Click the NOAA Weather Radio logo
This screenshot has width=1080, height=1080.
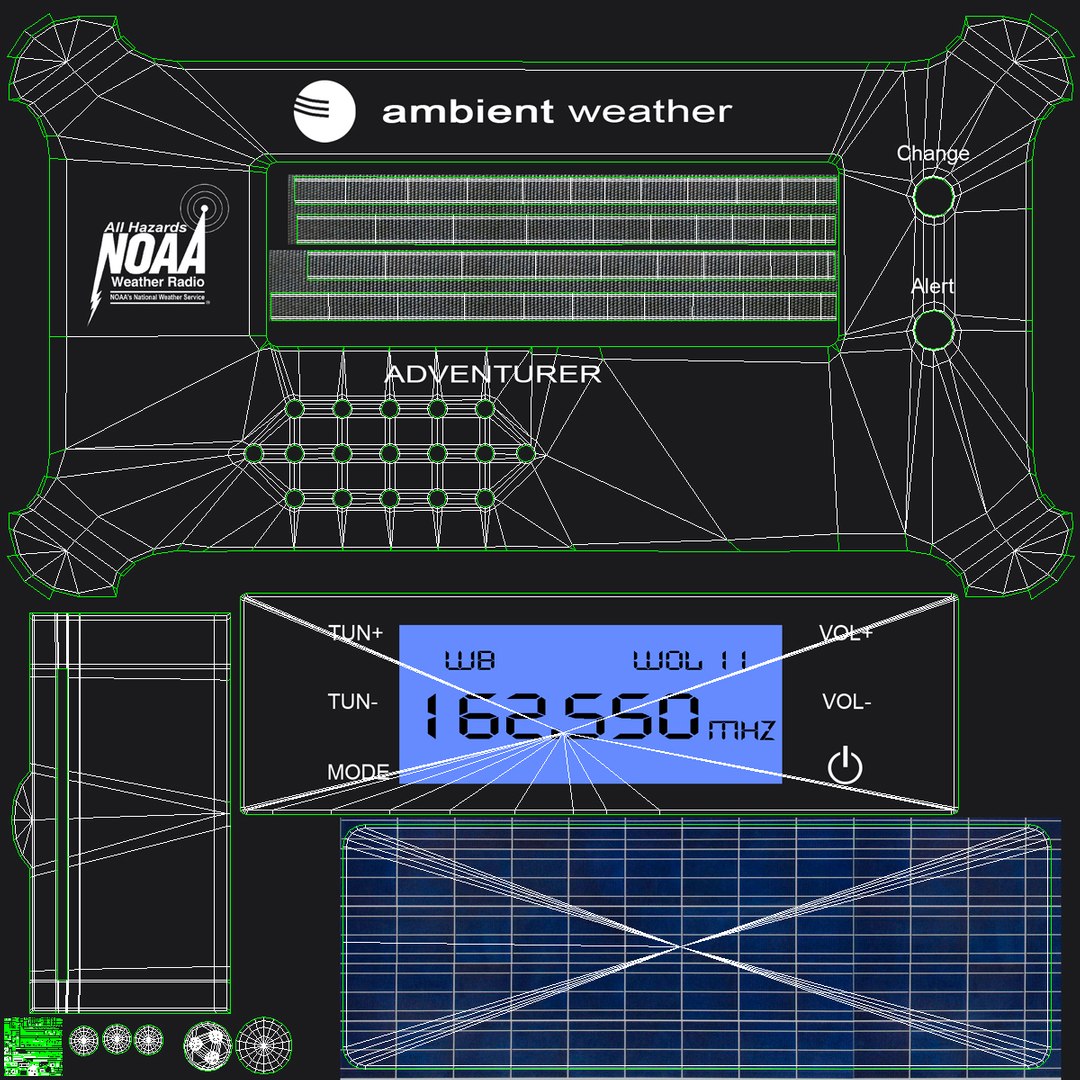(158, 255)
